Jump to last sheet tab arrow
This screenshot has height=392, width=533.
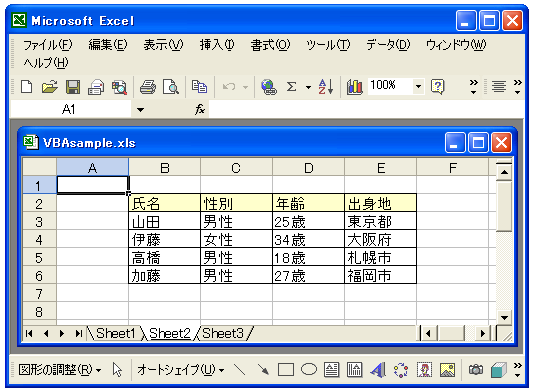pos(79,334)
